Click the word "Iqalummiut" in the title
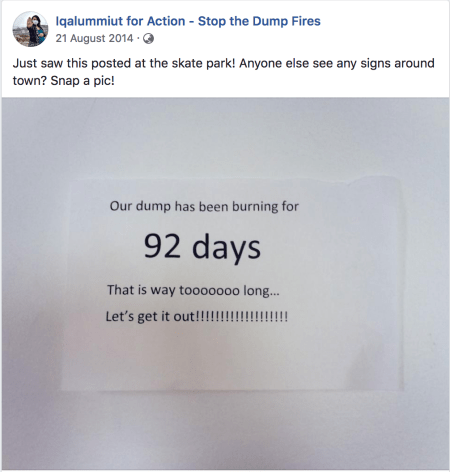This screenshot has height=472, width=450. click(x=89, y=21)
